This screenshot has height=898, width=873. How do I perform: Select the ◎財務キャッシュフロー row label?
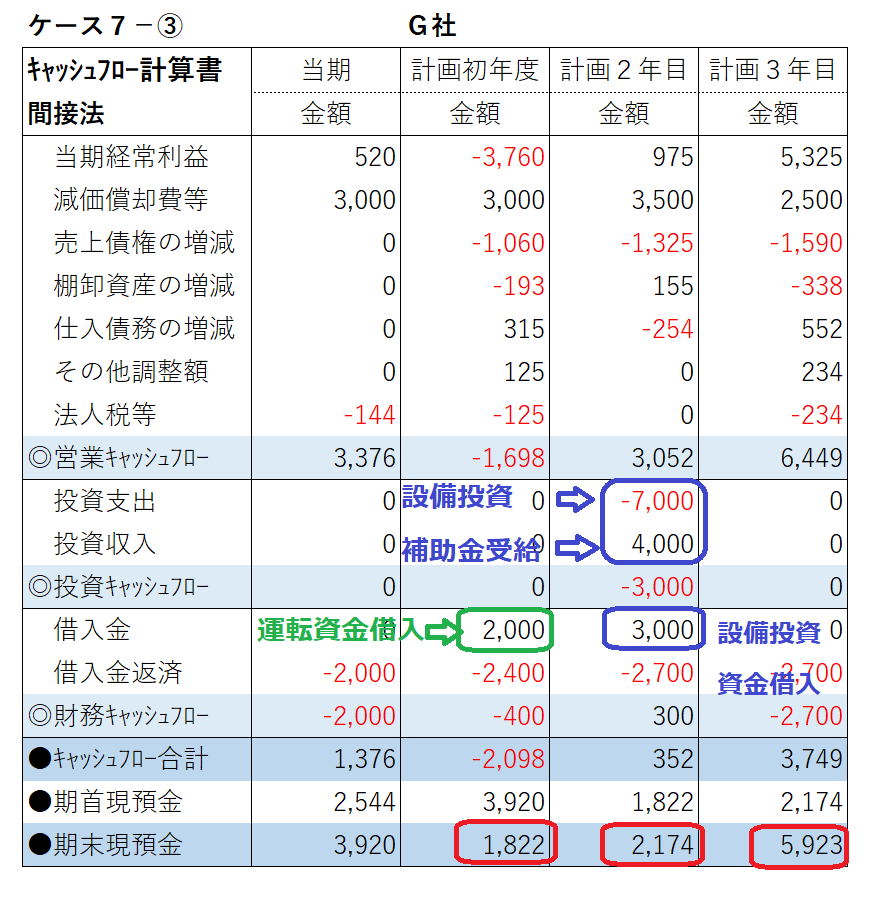point(119,716)
